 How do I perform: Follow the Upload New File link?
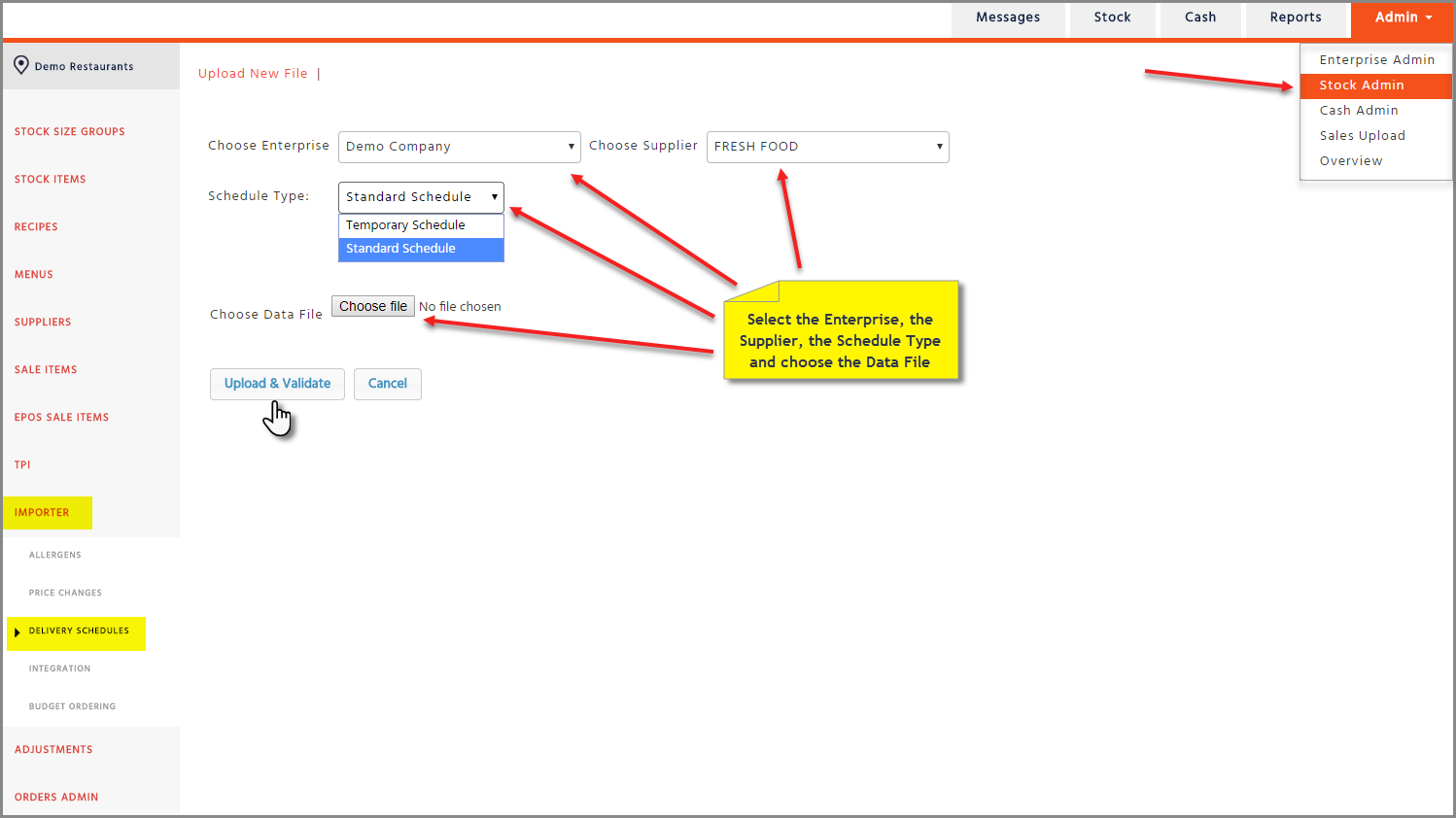(253, 74)
